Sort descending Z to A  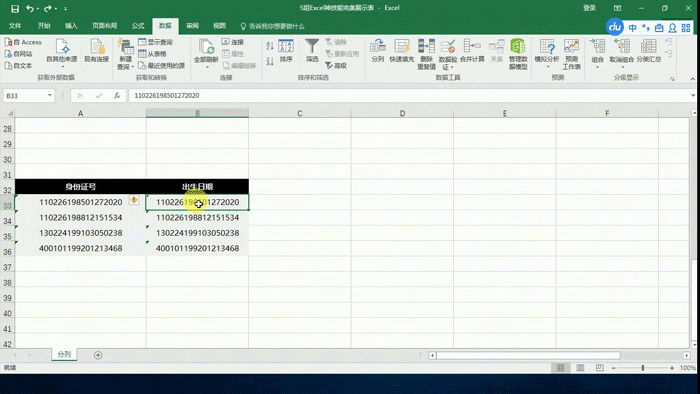270,61
